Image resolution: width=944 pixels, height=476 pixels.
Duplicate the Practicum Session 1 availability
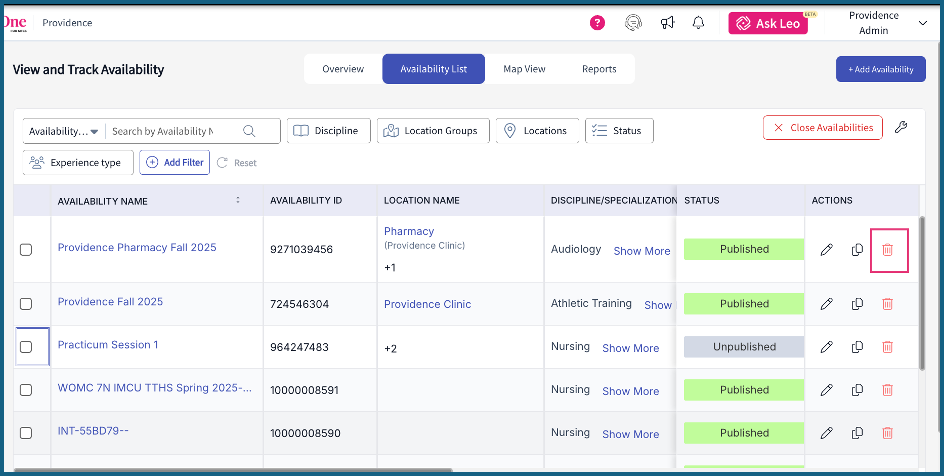tap(857, 347)
